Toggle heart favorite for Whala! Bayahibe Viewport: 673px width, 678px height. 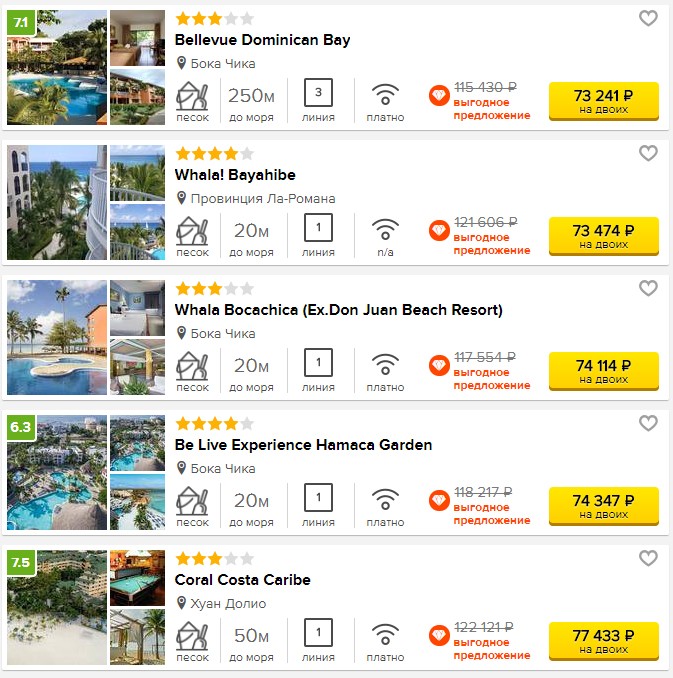coord(648,153)
